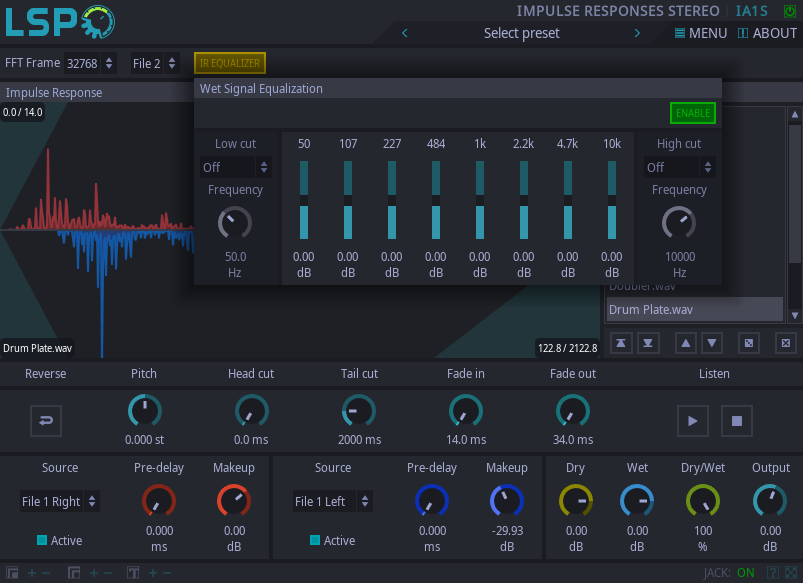
Task: Click the remove file X icon
Action: point(786,343)
